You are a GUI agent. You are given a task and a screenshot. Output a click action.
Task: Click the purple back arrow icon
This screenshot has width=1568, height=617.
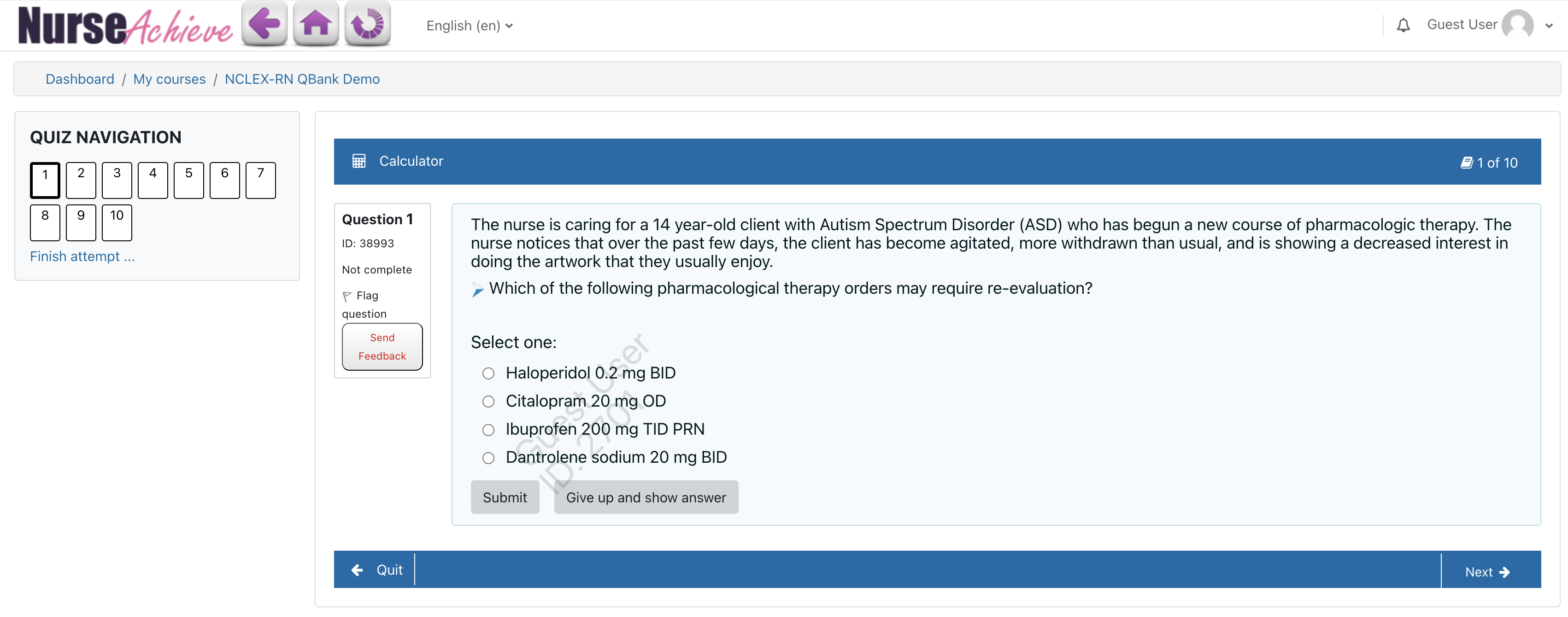264,24
